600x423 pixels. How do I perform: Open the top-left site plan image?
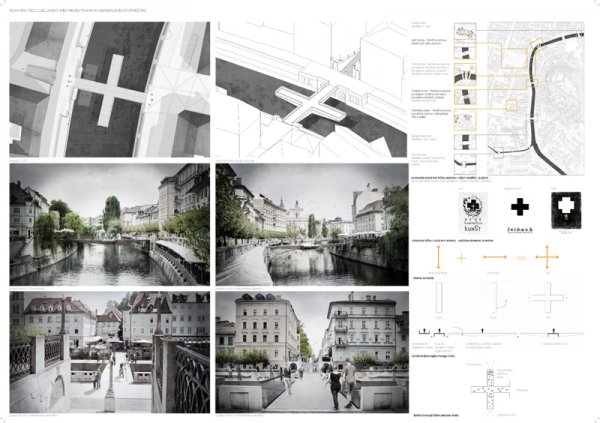tap(109, 89)
